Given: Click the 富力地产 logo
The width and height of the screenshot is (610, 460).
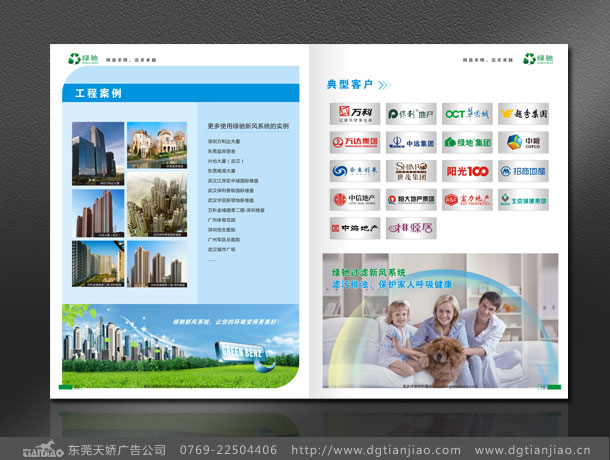Looking at the screenshot, I should pos(467,200).
